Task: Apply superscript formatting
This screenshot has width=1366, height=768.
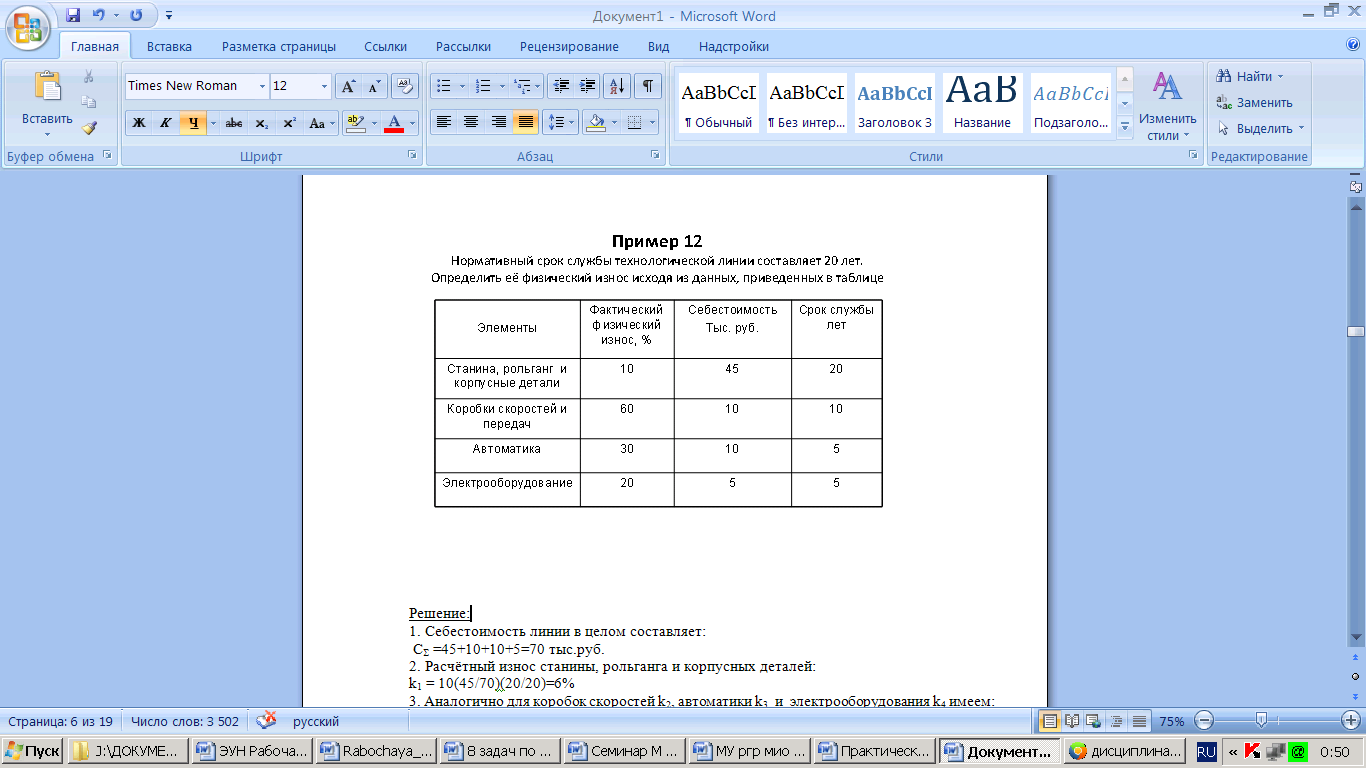Action: click(x=289, y=123)
